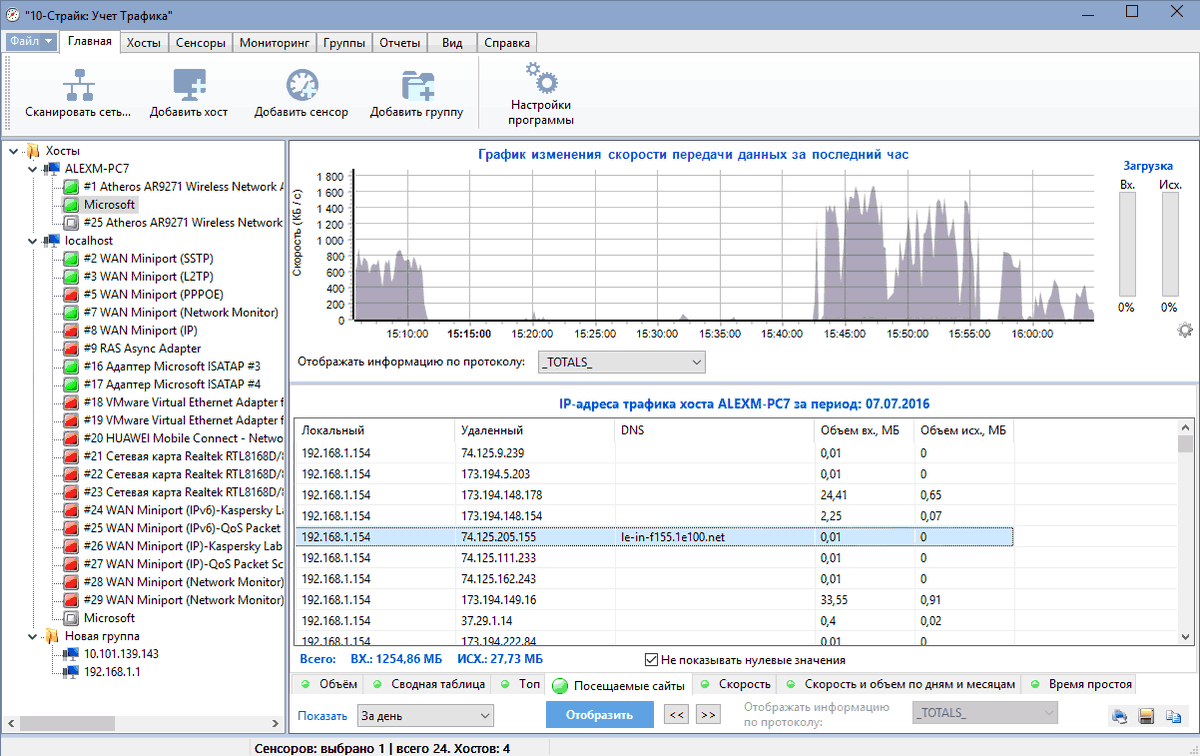Open the За день period dropdown
Image resolution: width=1200 pixels, height=756 pixels.
[x=427, y=715]
